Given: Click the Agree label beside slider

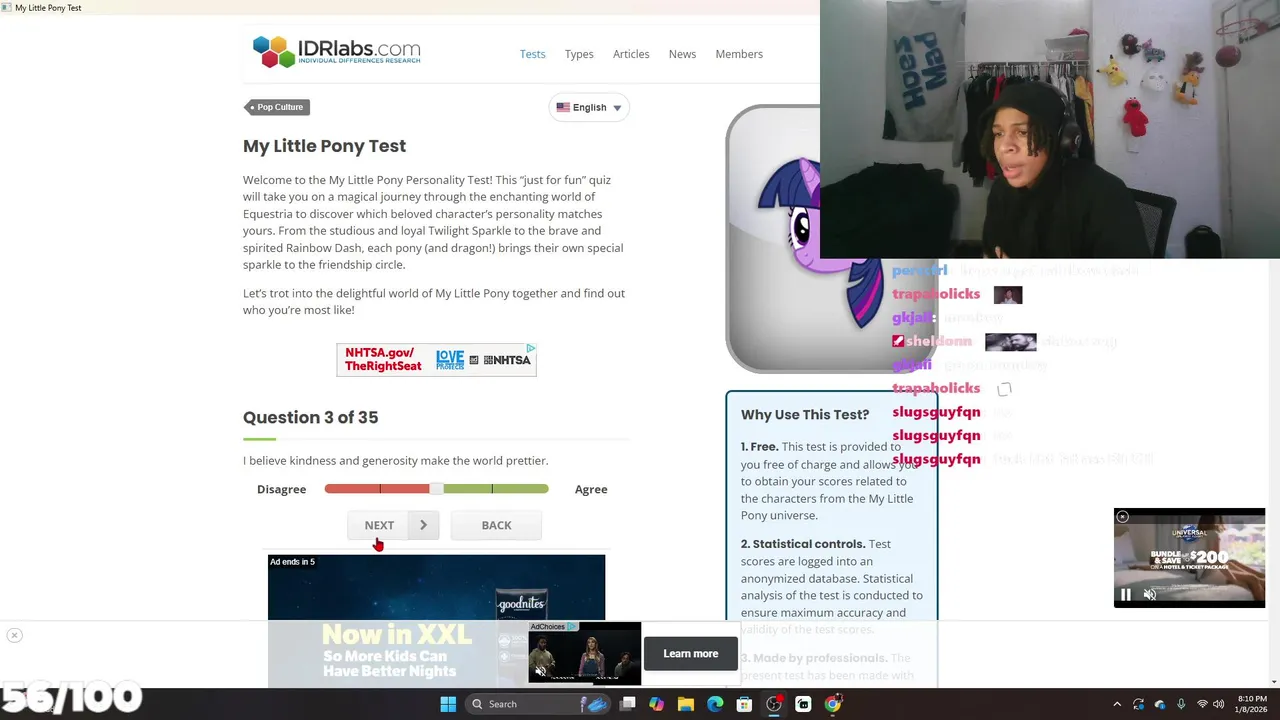Looking at the screenshot, I should coord(591,489).
